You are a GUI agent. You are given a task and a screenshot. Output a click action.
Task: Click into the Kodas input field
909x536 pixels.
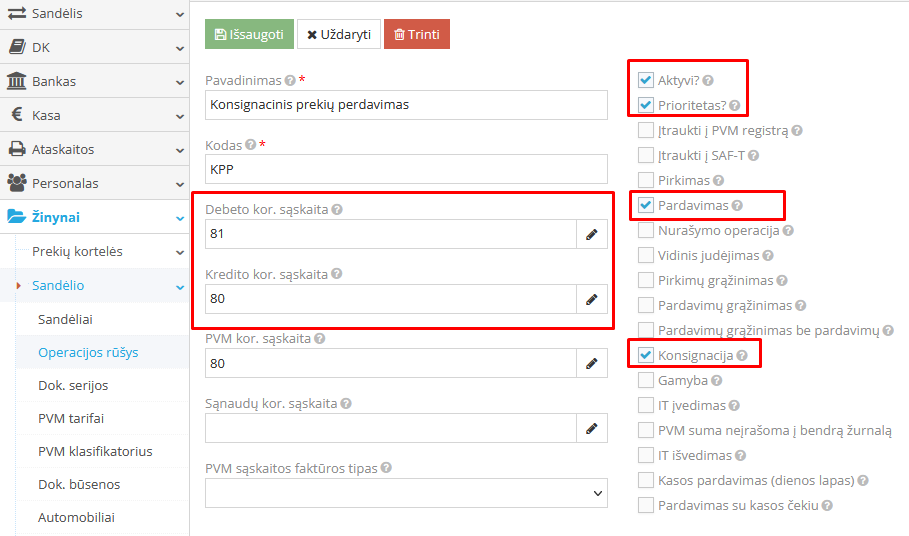(406, 169)
